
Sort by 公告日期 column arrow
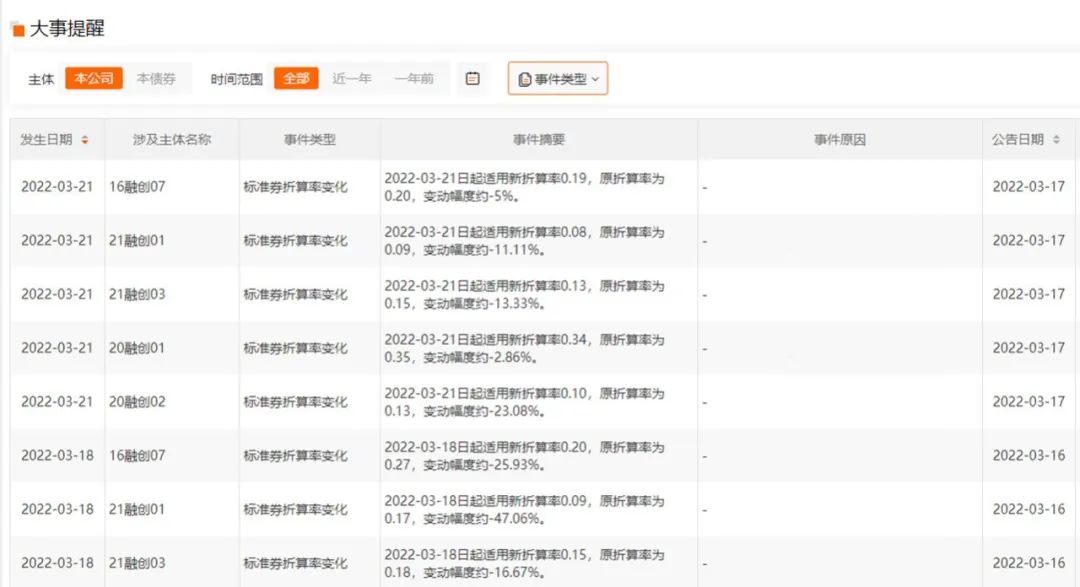point(1057,140)
